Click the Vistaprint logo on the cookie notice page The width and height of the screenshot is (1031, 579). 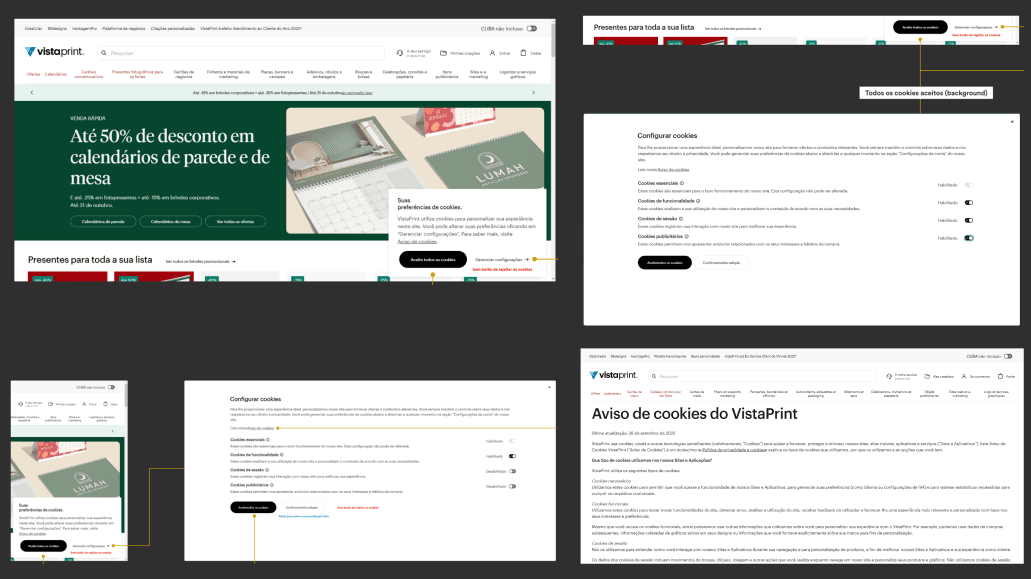(x=613, y=375)
